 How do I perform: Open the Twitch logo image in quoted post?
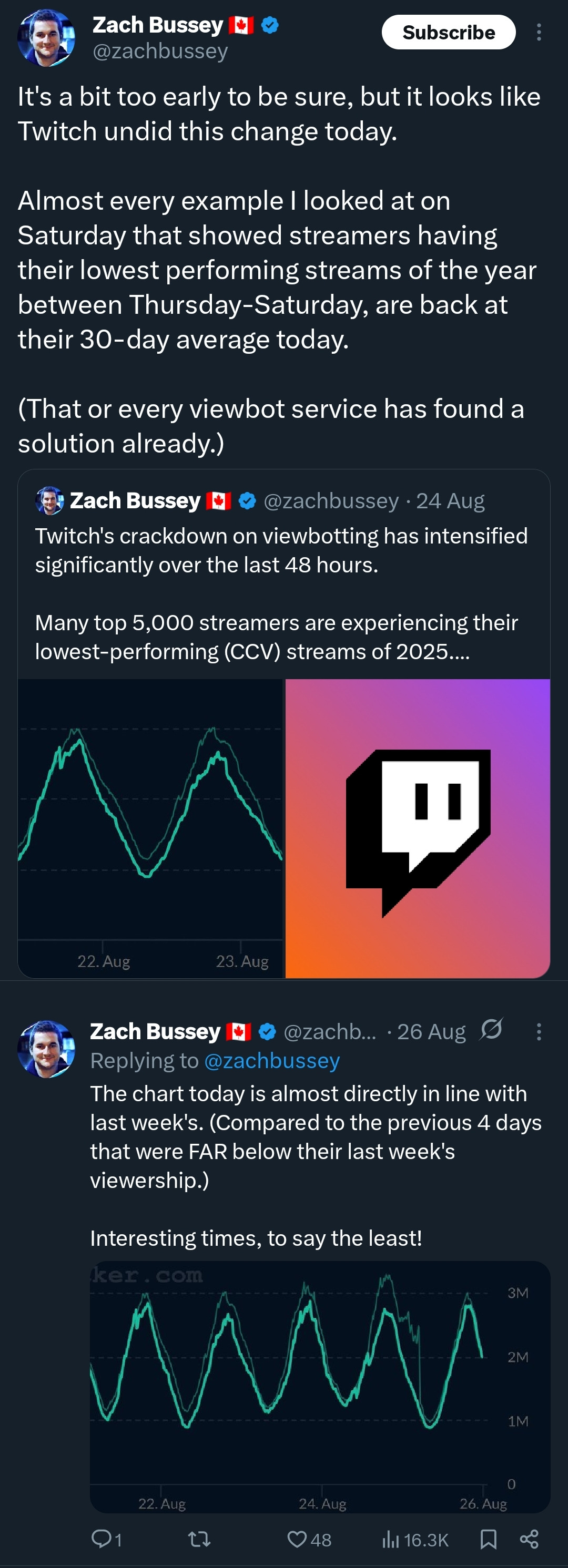[418, 828]
